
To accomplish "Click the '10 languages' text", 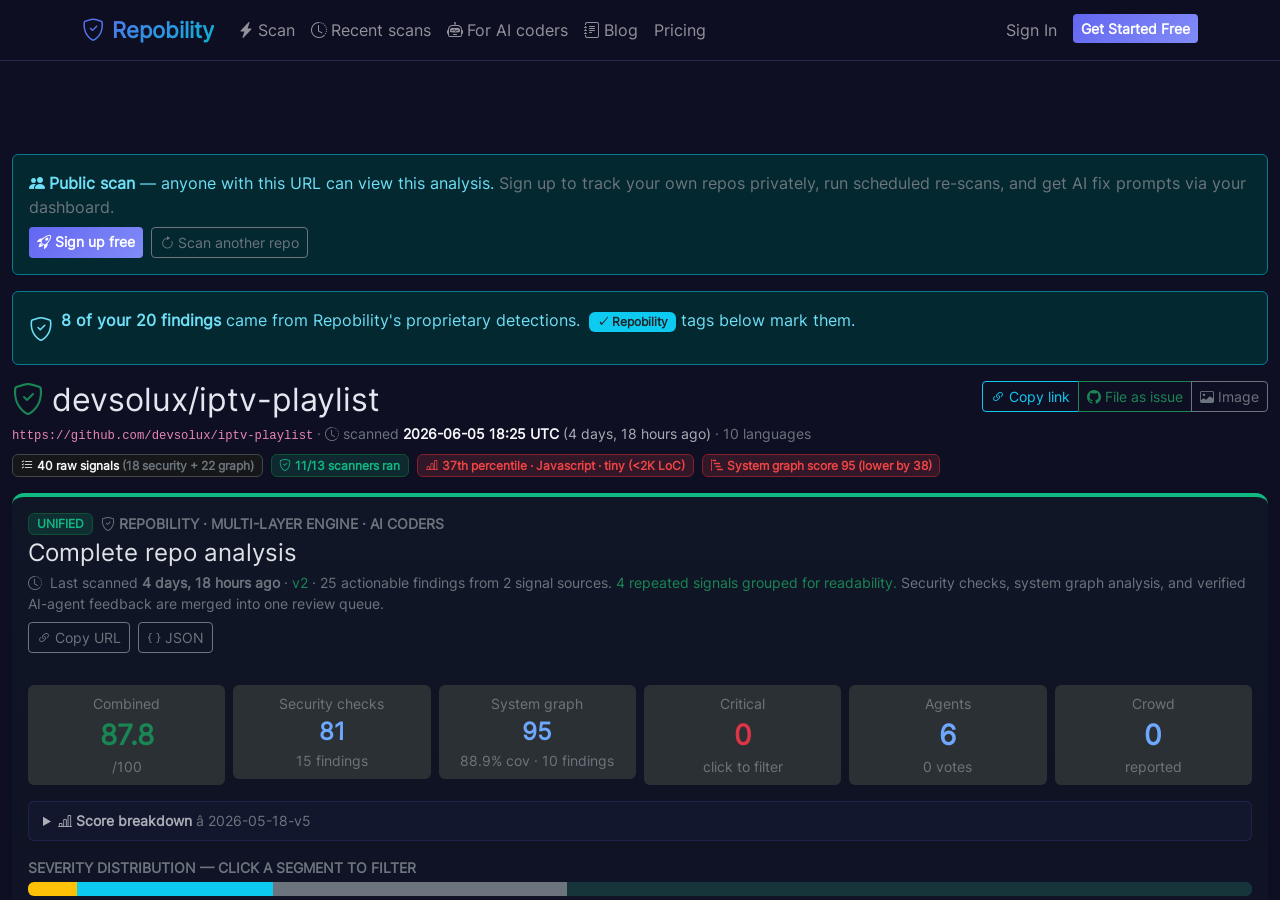I will click(x=767, y=434).
